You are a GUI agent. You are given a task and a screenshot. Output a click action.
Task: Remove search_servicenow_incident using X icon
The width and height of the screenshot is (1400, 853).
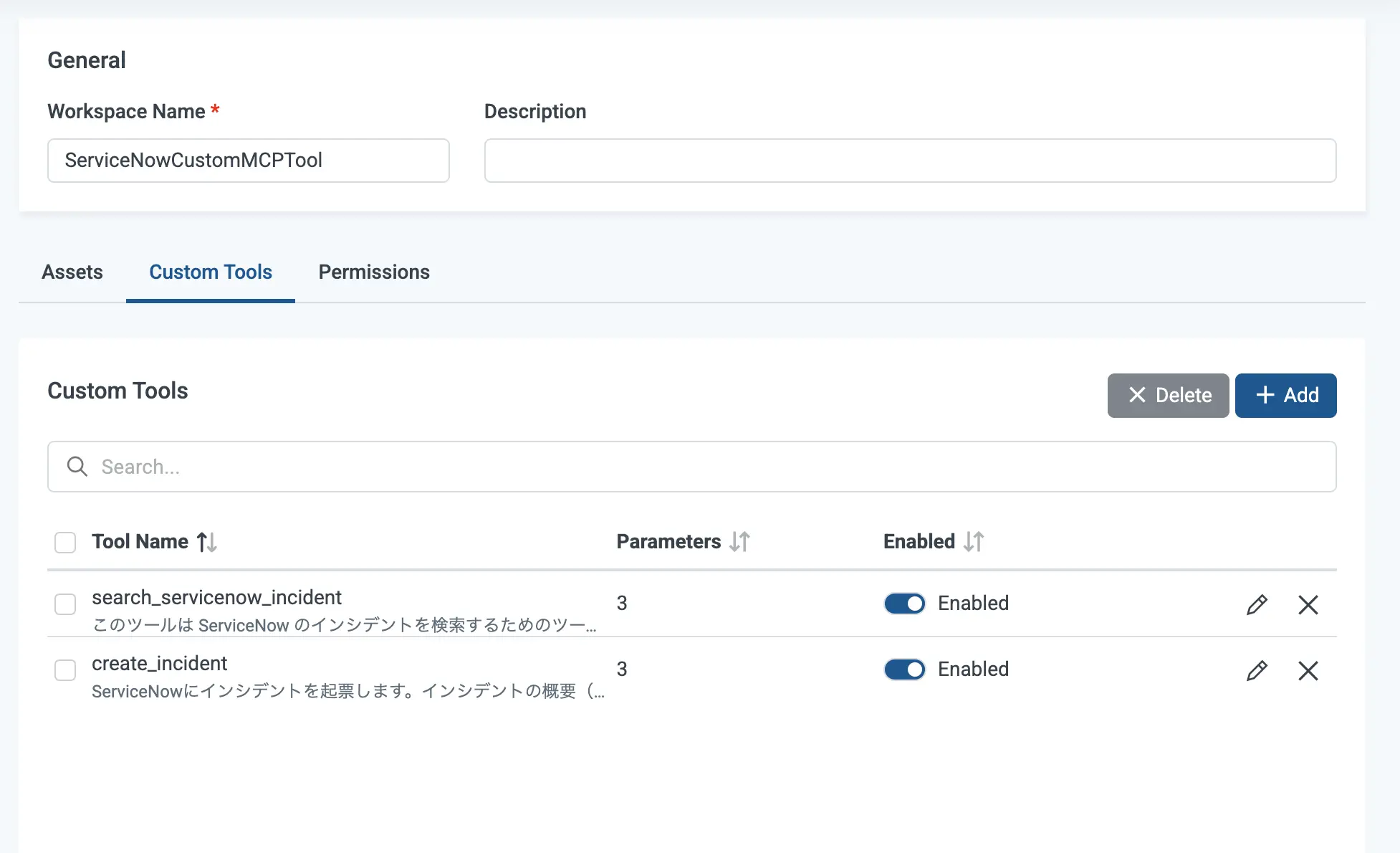[x=1308, y=604]
